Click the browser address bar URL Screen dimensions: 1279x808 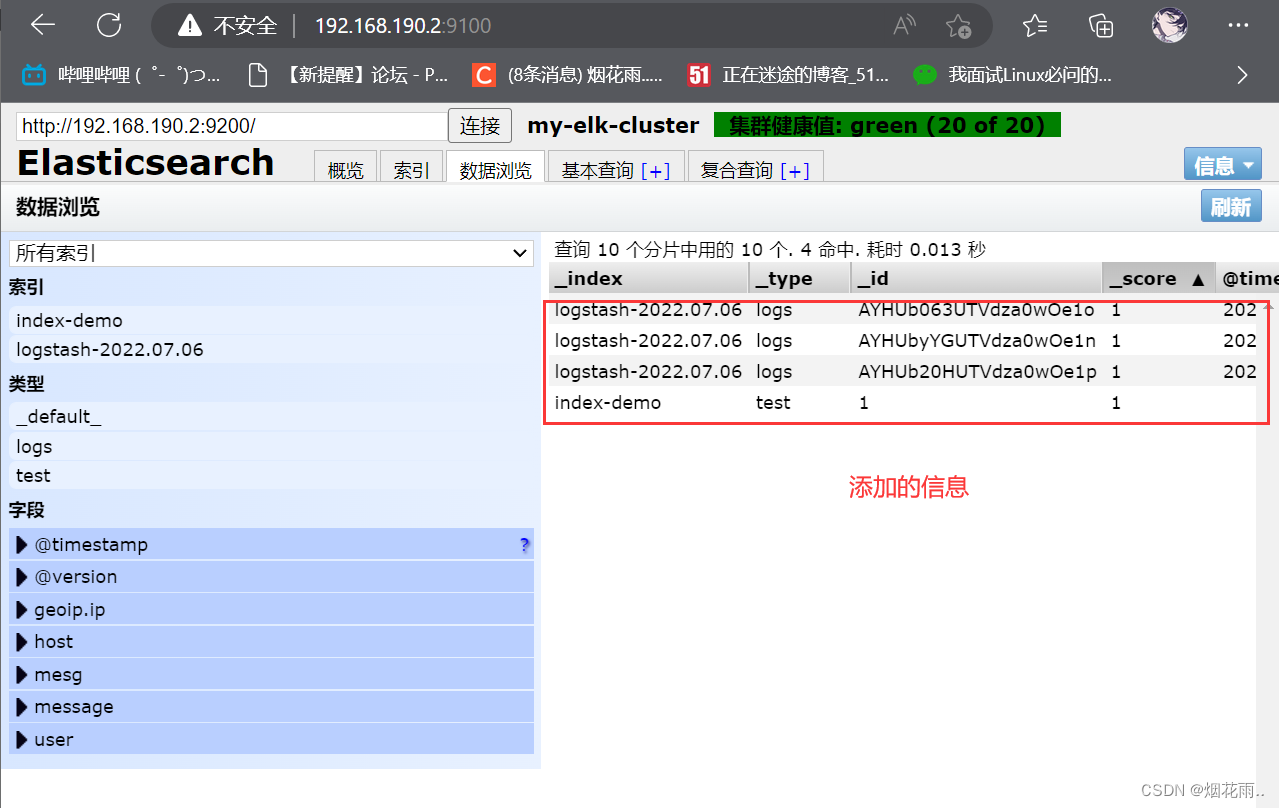403,26
